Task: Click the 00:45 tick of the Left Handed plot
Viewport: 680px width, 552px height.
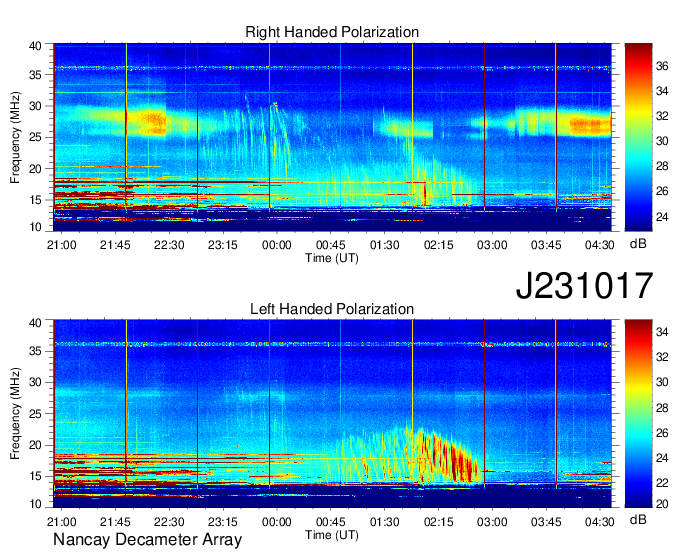Action: (x=330, y=522)
